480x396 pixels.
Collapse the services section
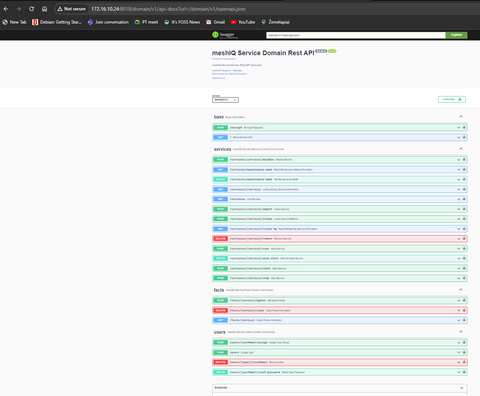pos(461,149)
